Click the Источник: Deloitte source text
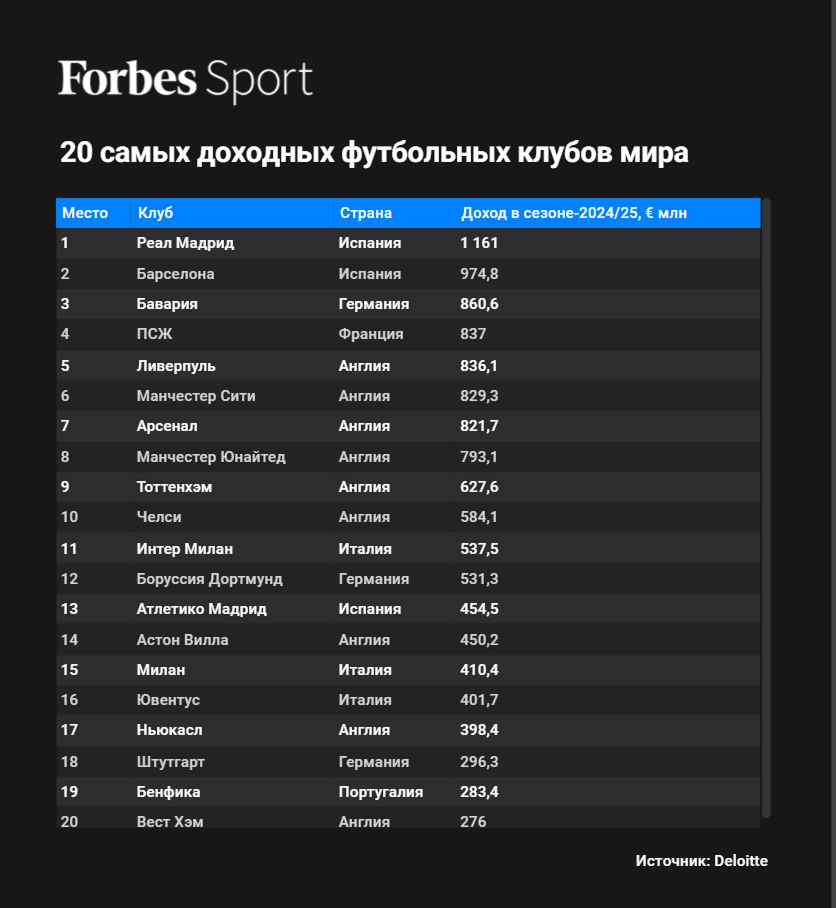The image size is (836, 908). click(x=701, y=860)
